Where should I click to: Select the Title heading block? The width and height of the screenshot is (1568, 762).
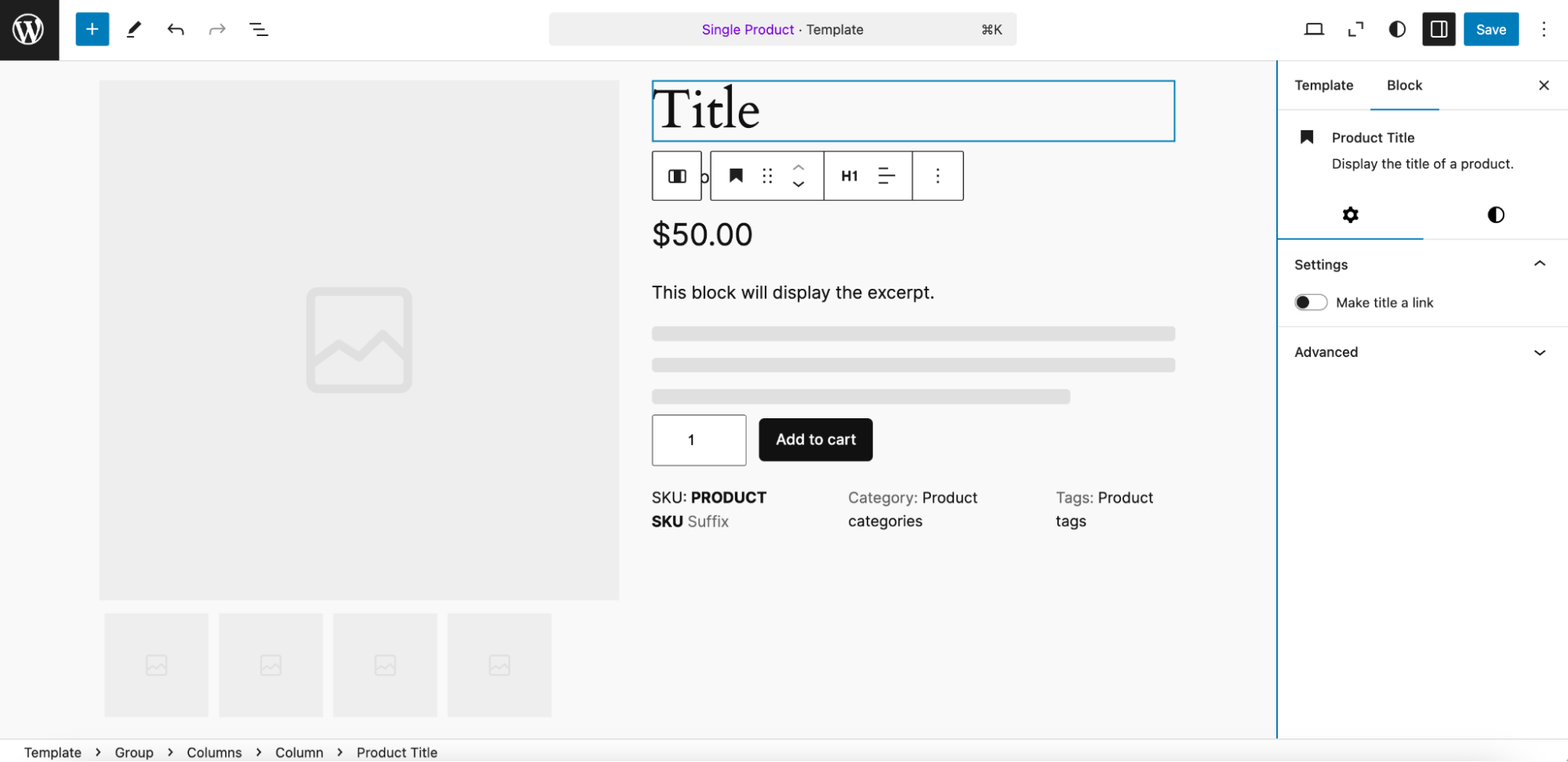[913, 111]
